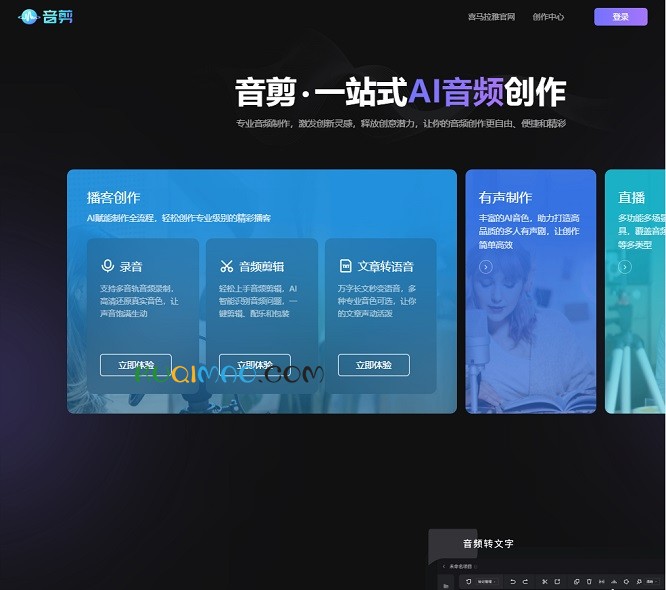Viewport: 666px width, 590px height.
Task: Click the document icon beside 文章转语音
Action: click(346, 266)
